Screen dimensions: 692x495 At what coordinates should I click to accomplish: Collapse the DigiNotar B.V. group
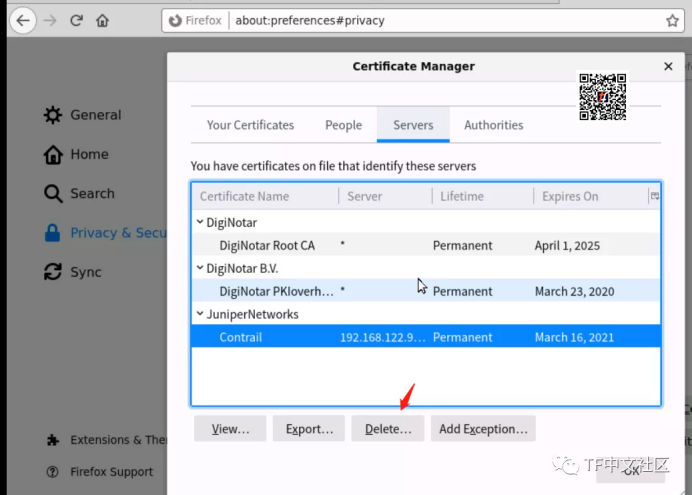(200, 268)
